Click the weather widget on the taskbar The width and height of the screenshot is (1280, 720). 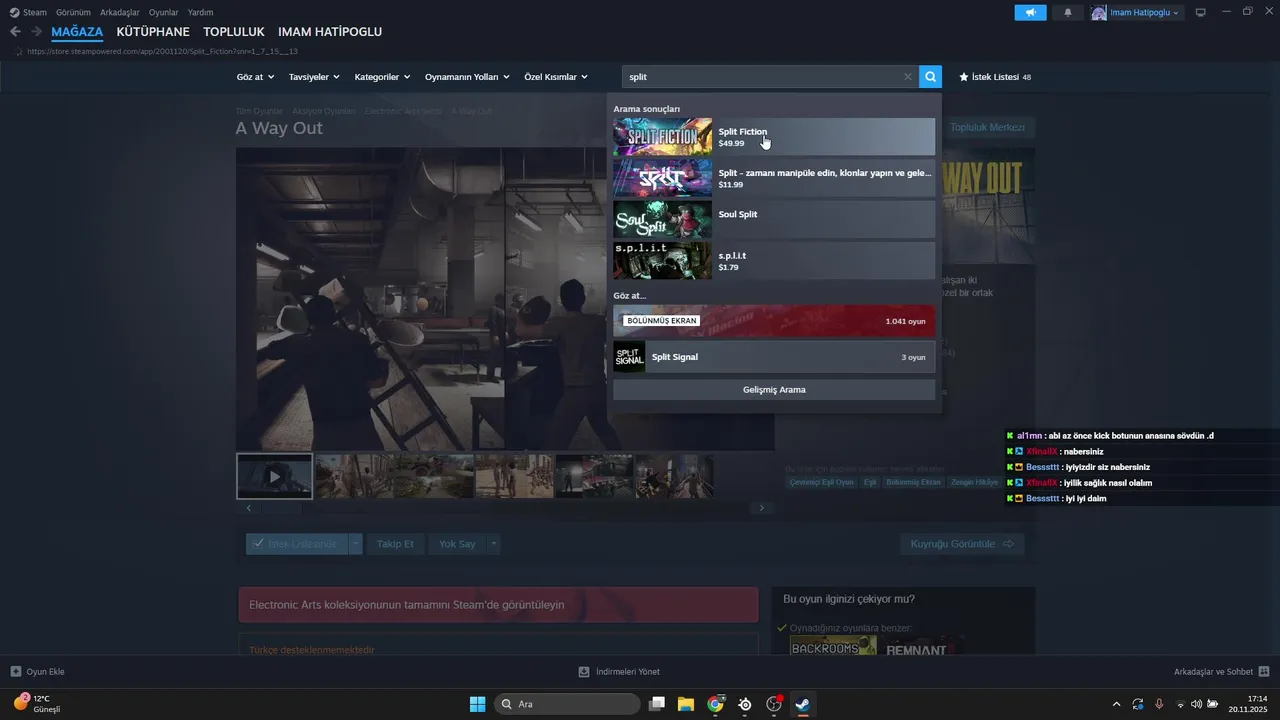point(37,703)
